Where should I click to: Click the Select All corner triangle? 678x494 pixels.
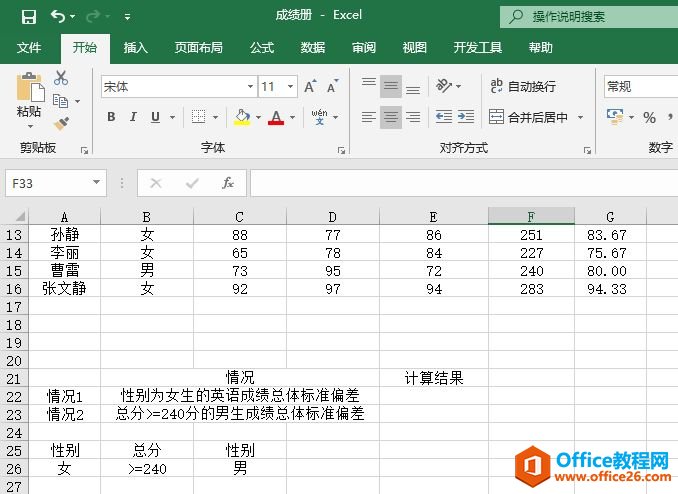pos(20,216)
